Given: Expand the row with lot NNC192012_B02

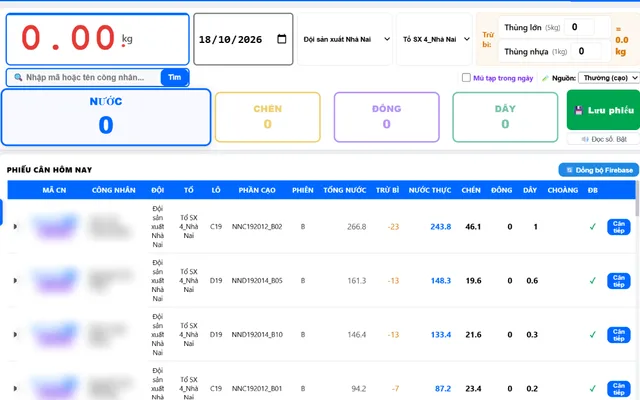Looking at the screenshot, I should (x=15, y=227).
